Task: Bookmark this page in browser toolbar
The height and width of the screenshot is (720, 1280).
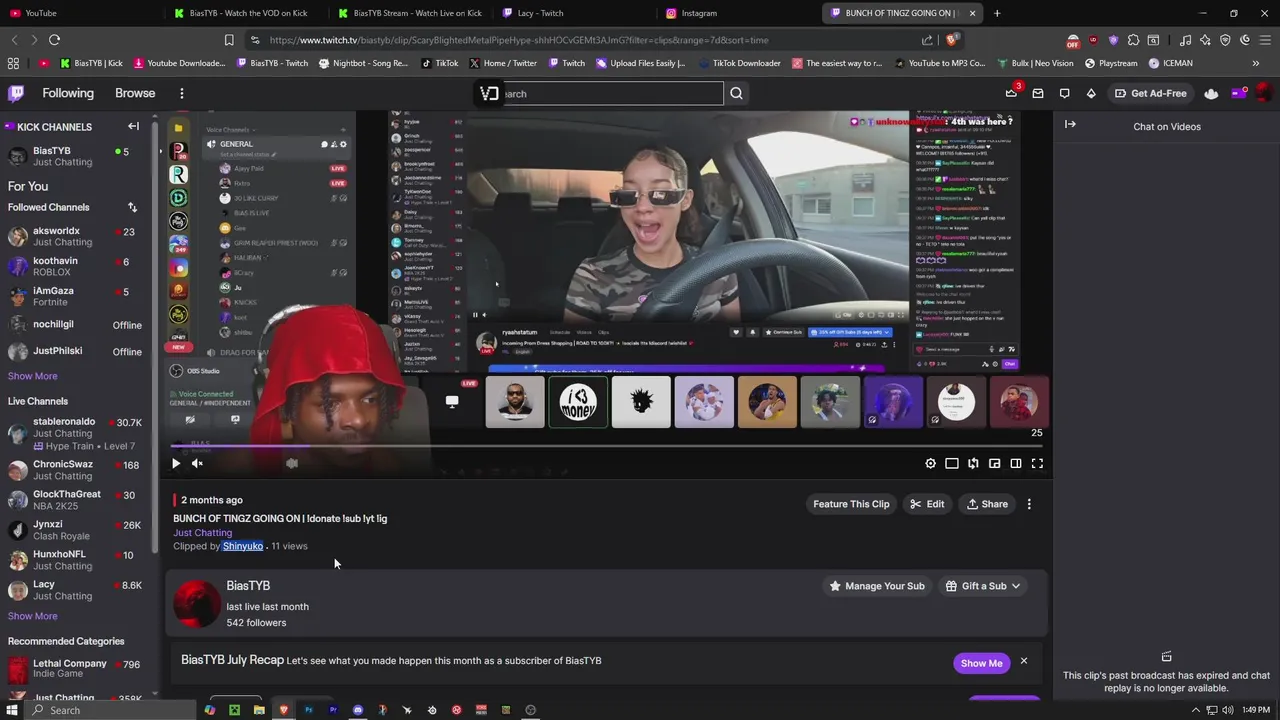Action: [229, 40]
